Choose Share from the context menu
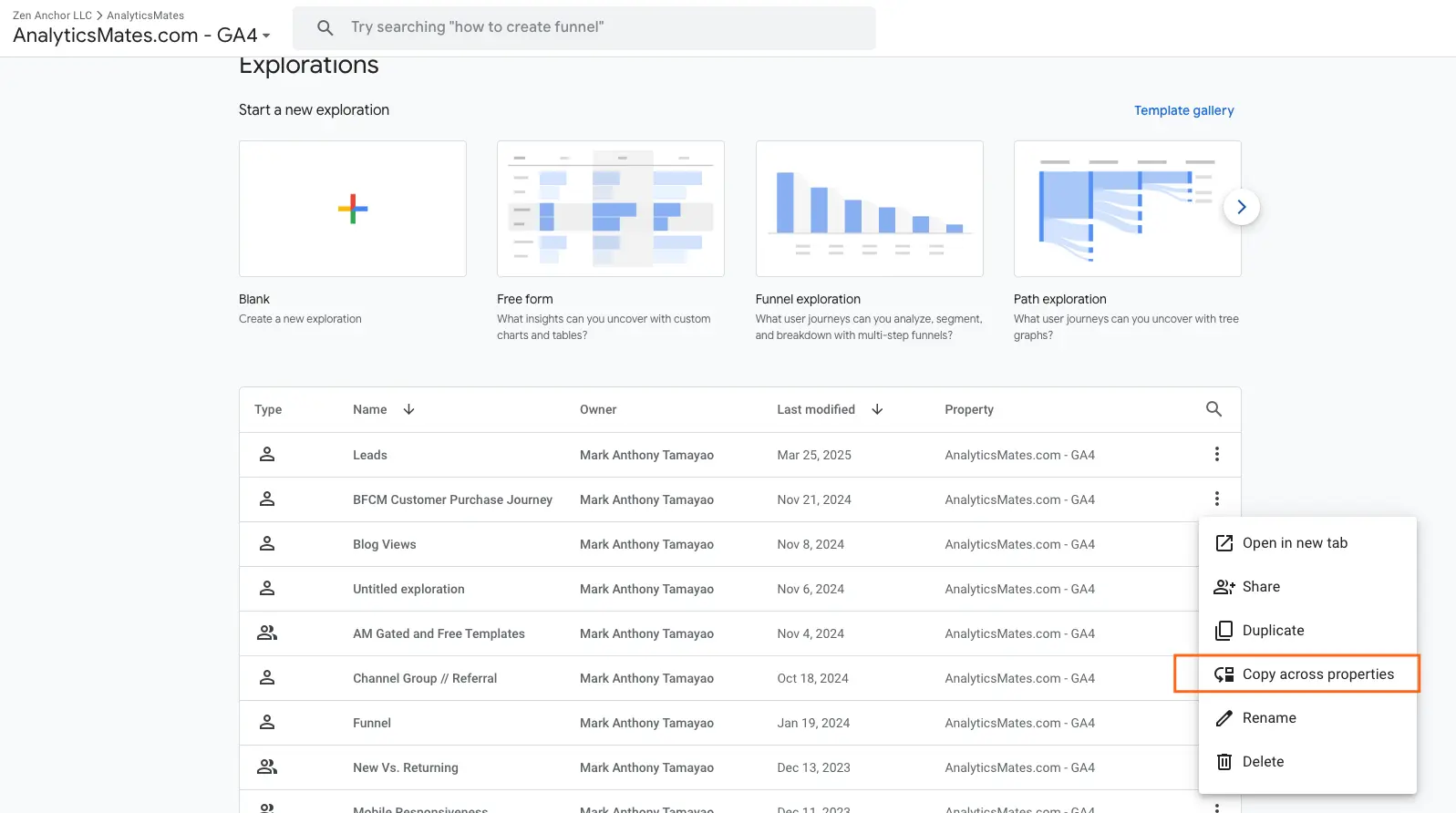1456x813 pixels. (1307, 587)
